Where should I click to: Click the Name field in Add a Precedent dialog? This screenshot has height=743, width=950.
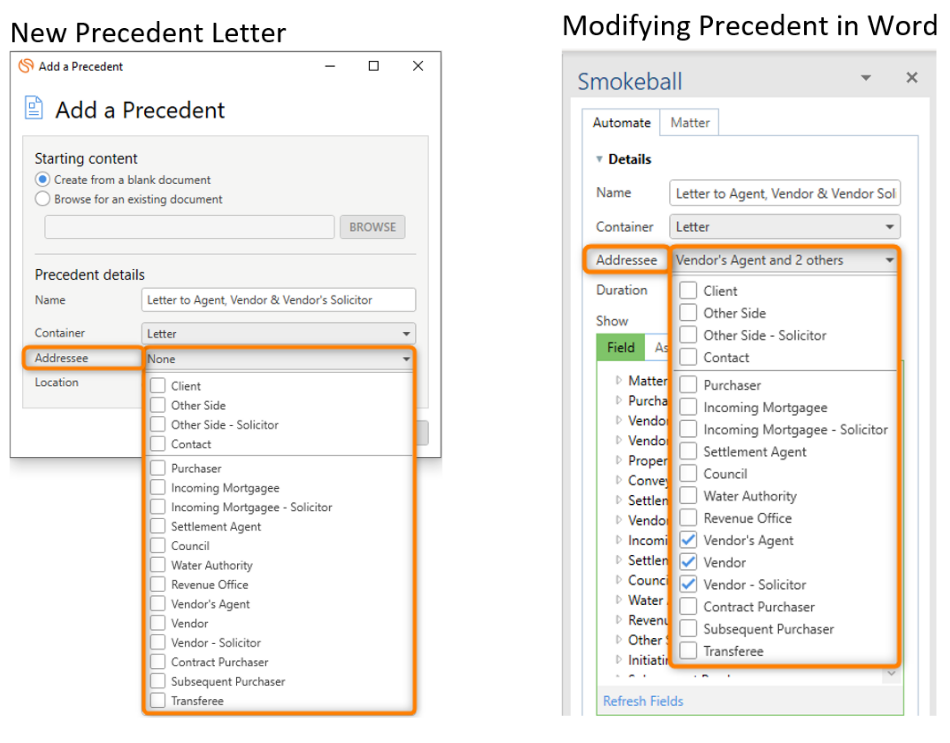point(279,300)
